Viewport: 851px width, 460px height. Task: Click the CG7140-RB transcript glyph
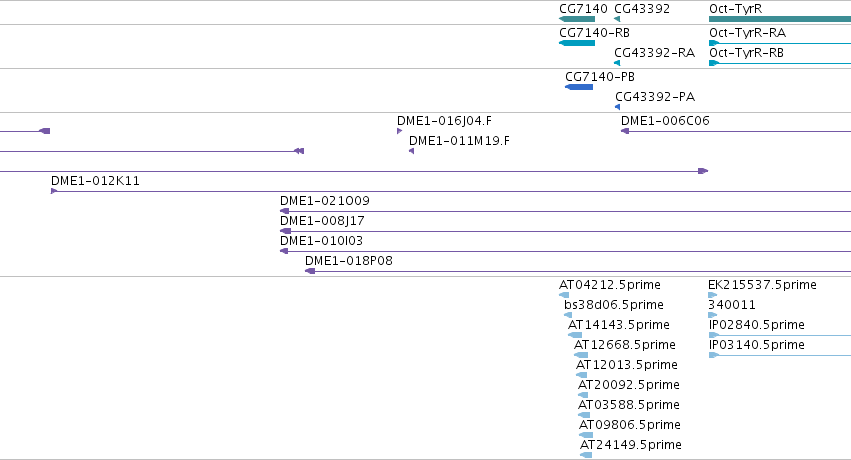pyautogui.click(x=577, y=43)
